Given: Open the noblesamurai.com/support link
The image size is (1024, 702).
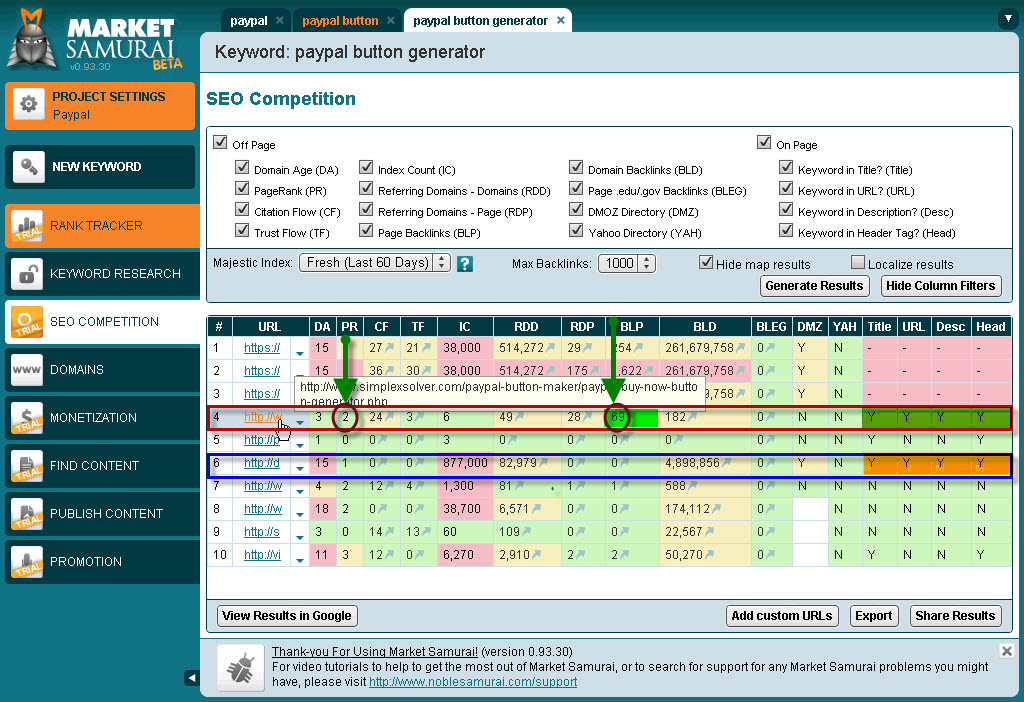Looking at the screenshot, I should pyautogui.click(x=473, y=682).
